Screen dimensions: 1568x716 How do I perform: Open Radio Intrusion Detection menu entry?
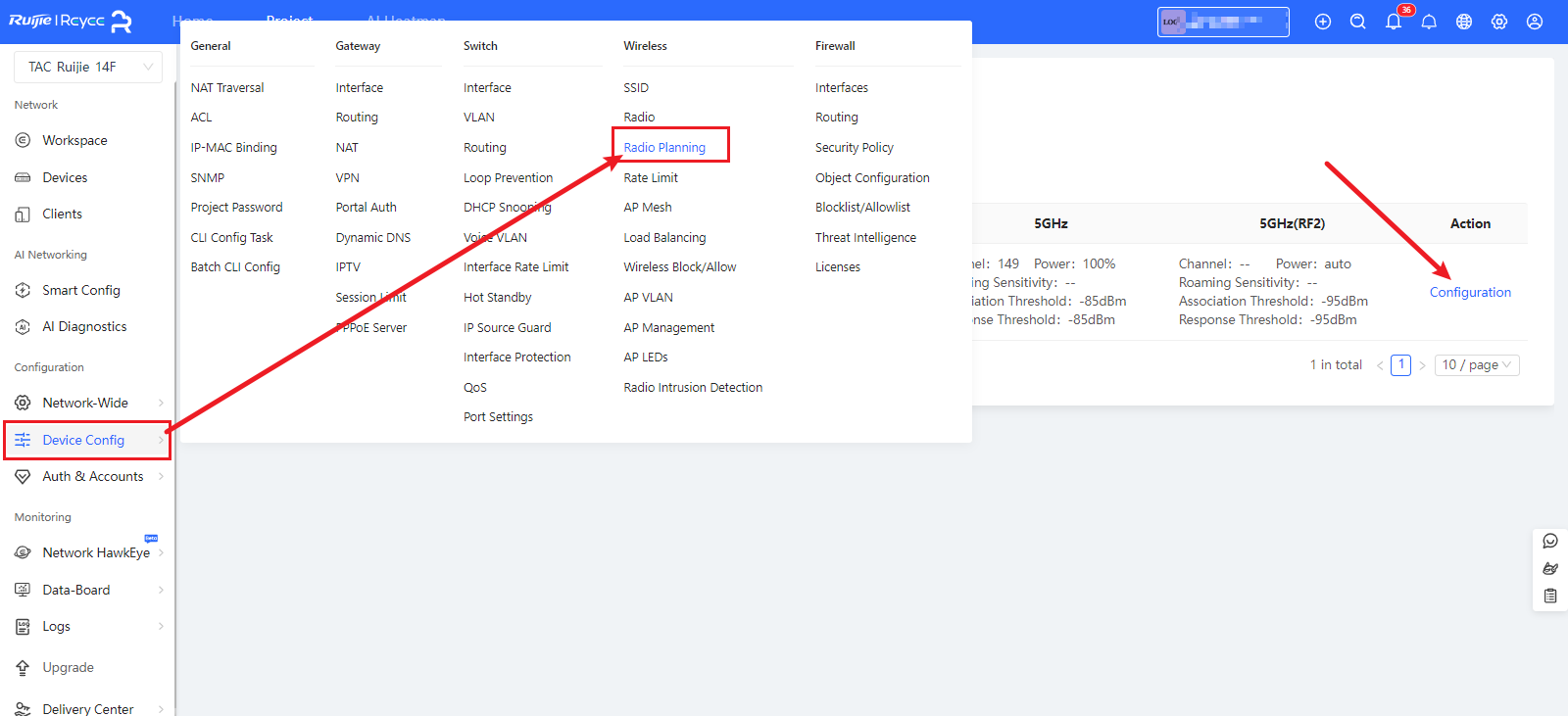pos(693,387)
